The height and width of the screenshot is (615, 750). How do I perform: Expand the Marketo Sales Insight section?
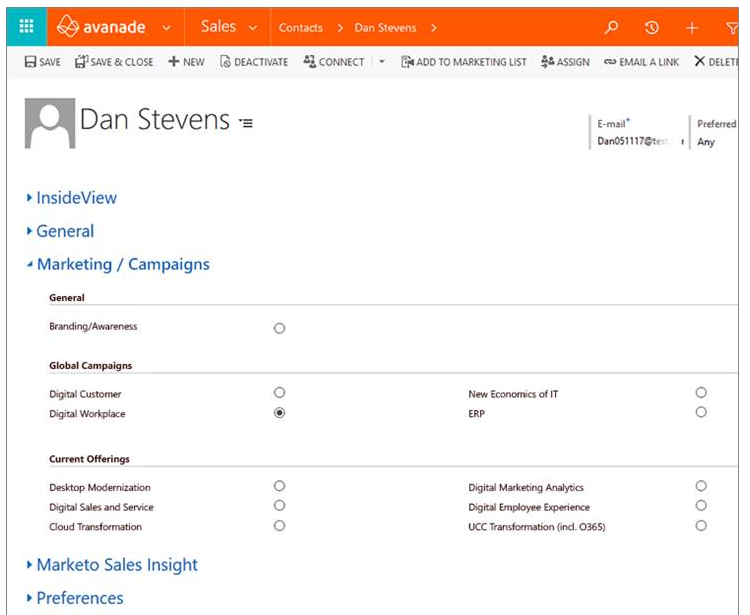coord(112,565)
